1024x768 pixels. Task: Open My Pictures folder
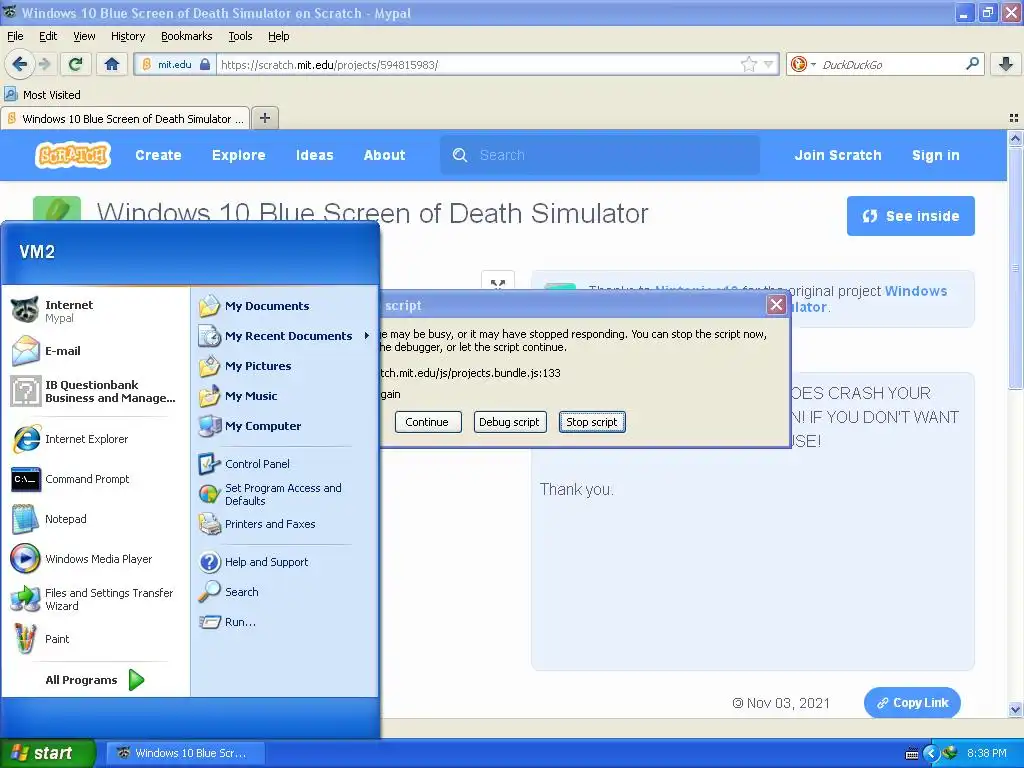pos(284,366)
